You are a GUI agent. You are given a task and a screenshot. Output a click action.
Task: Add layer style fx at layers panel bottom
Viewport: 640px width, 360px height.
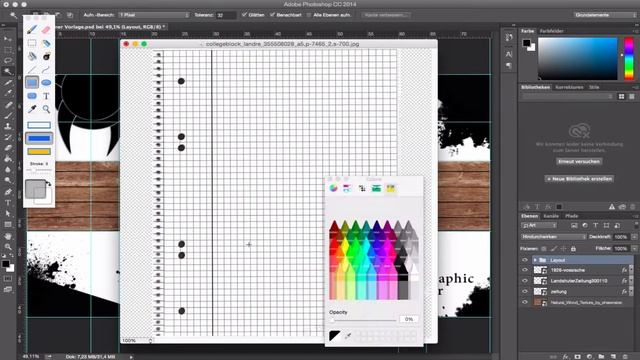tap(565, 356)
